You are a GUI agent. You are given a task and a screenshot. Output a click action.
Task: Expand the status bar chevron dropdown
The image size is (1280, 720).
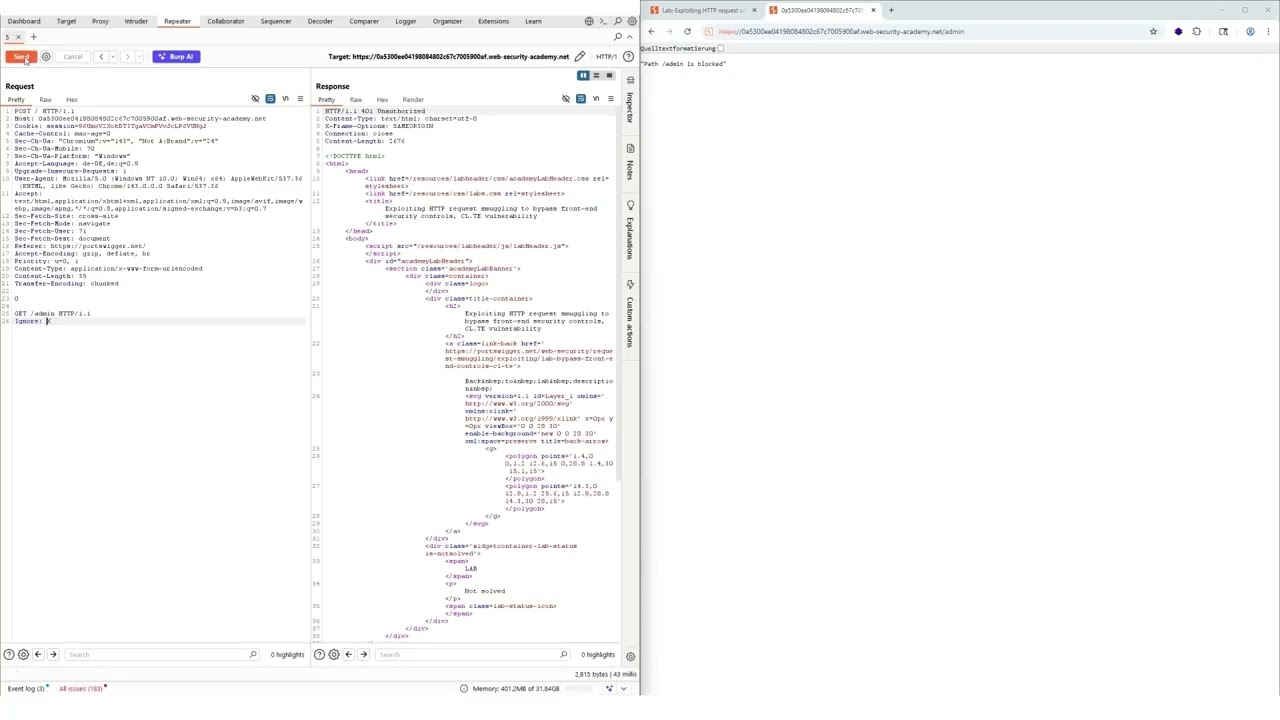click(x=624, y=689)
